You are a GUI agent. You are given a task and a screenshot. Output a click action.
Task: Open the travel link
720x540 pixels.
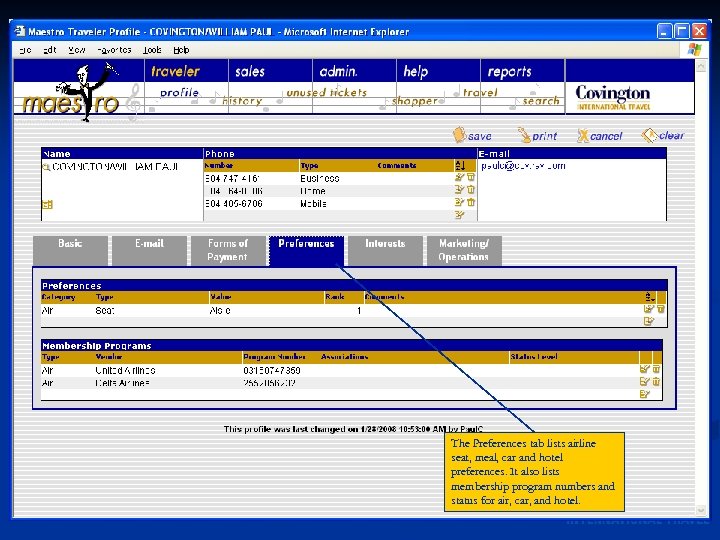click(480, 93)
